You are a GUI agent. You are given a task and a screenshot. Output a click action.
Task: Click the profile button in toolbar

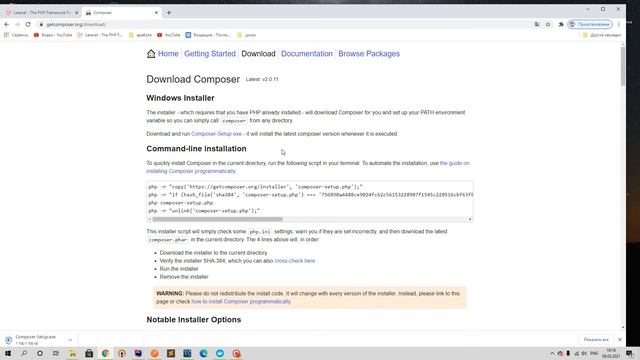(590, 24)
